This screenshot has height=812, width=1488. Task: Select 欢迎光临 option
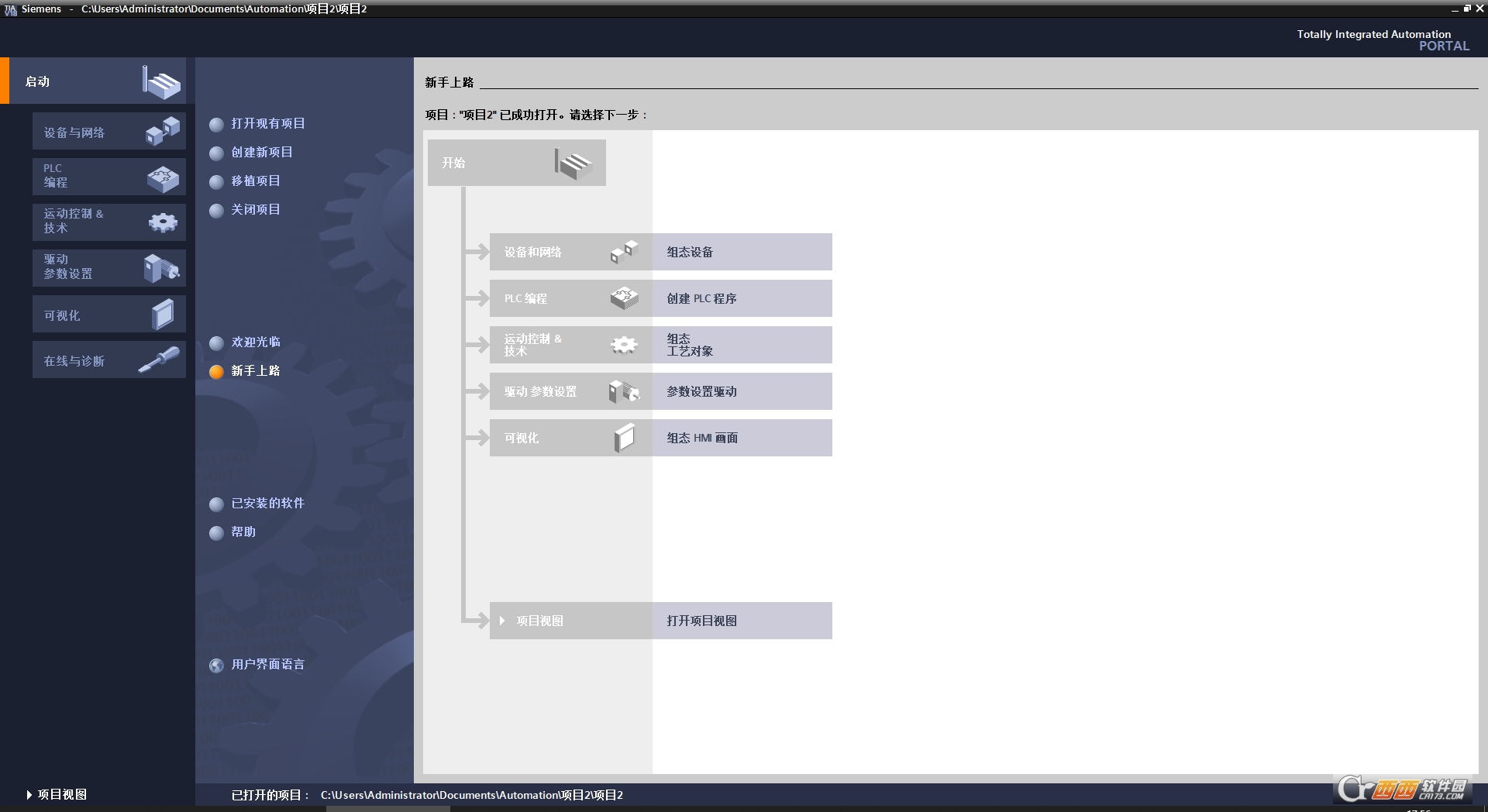pos(245,342)
